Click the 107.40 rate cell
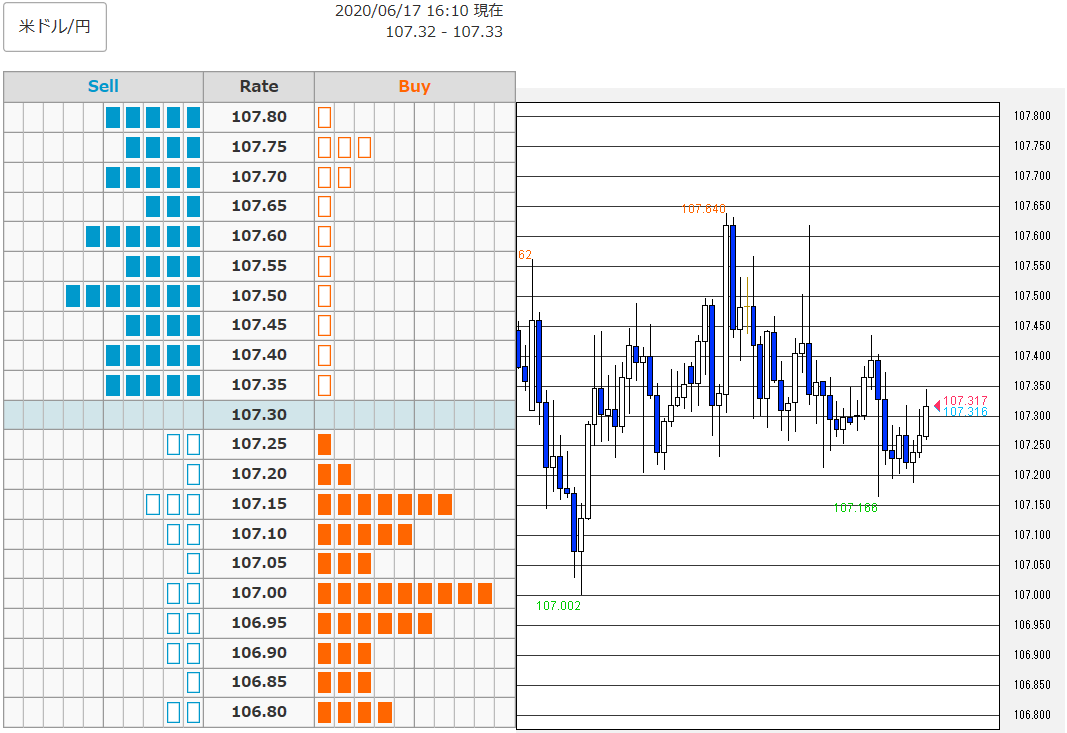1067x733 pixels. pyautogui.click(x=259, y=355)
